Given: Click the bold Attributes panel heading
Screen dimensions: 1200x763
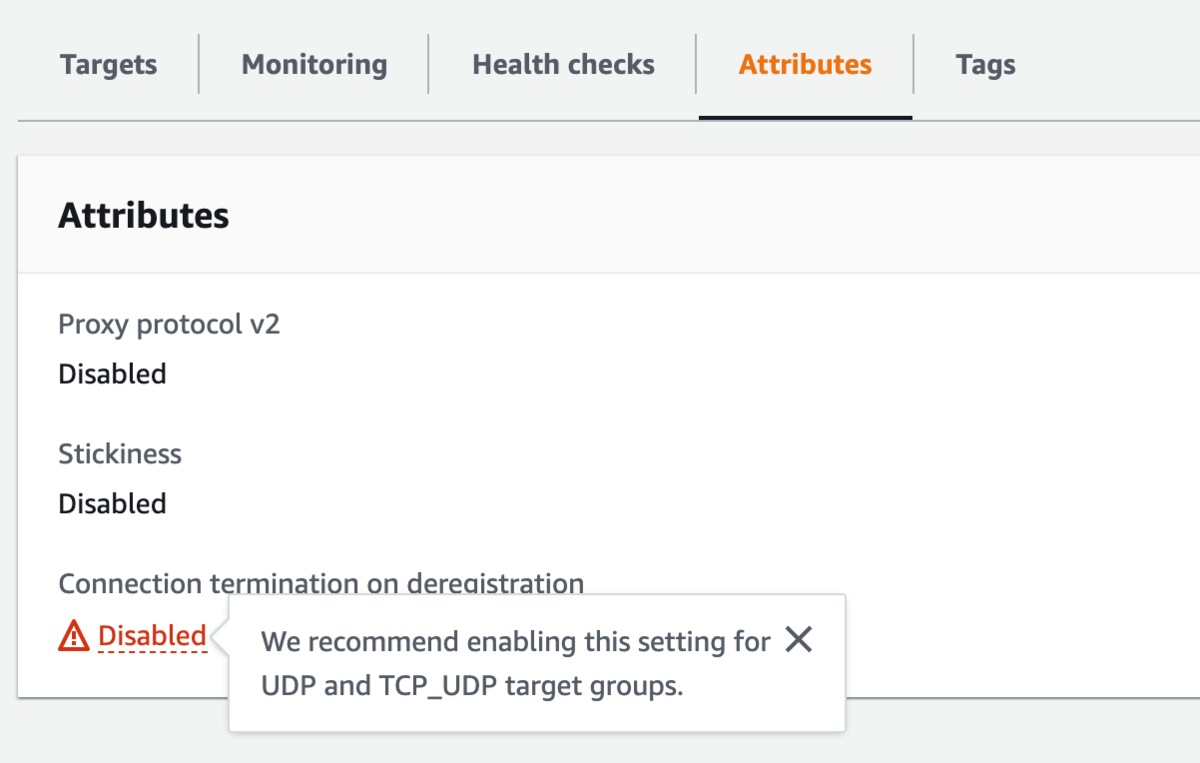Looking at the screenshot, I should pyautogui.click(x=144, y=215).
